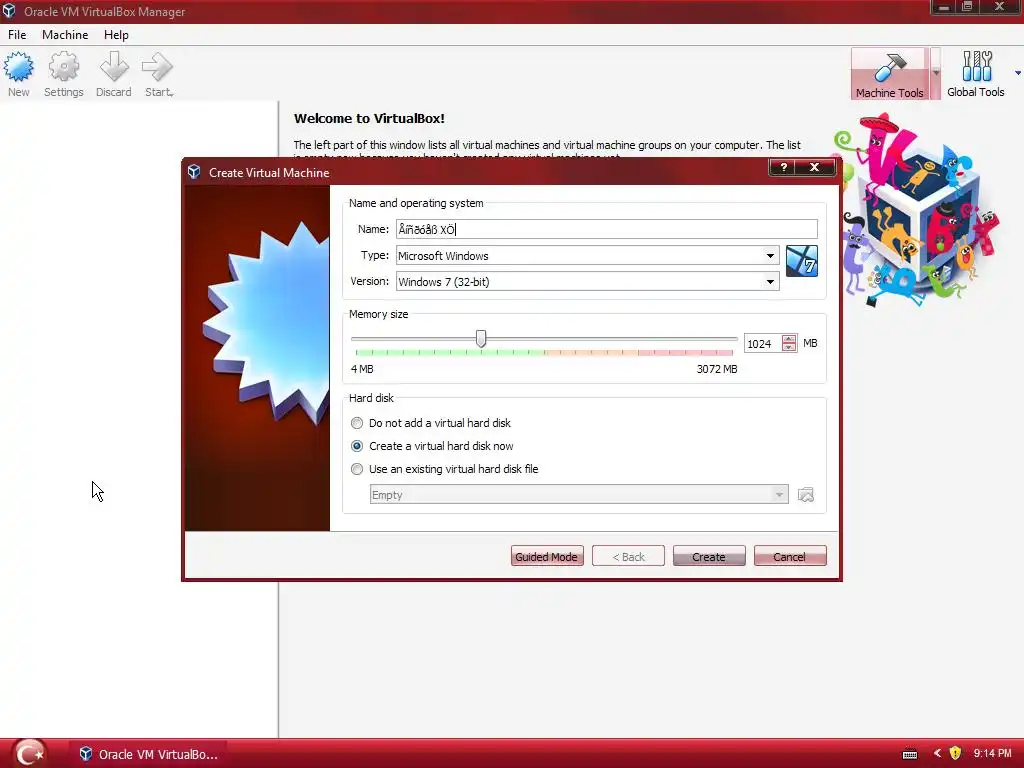Click the security shield tray icon
This screenshot has height=768, width=1024.
point(955,754)
